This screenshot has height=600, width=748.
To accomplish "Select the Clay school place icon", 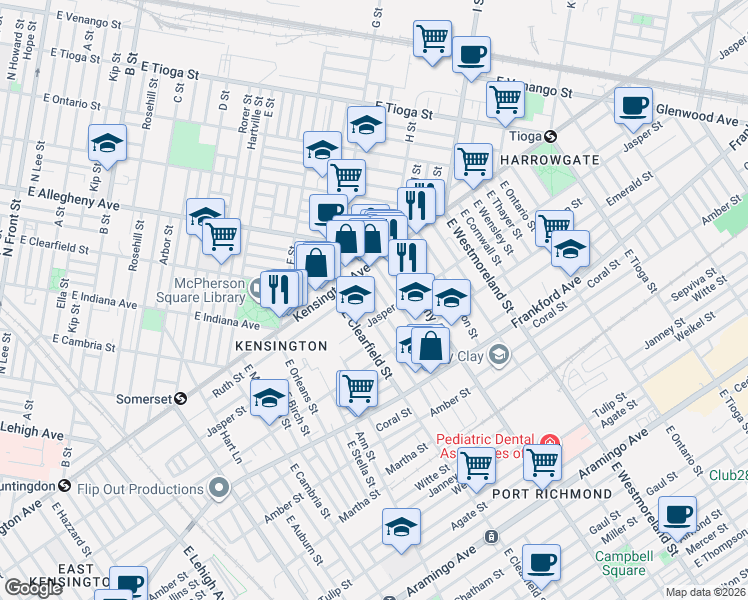I will [499, 354].
